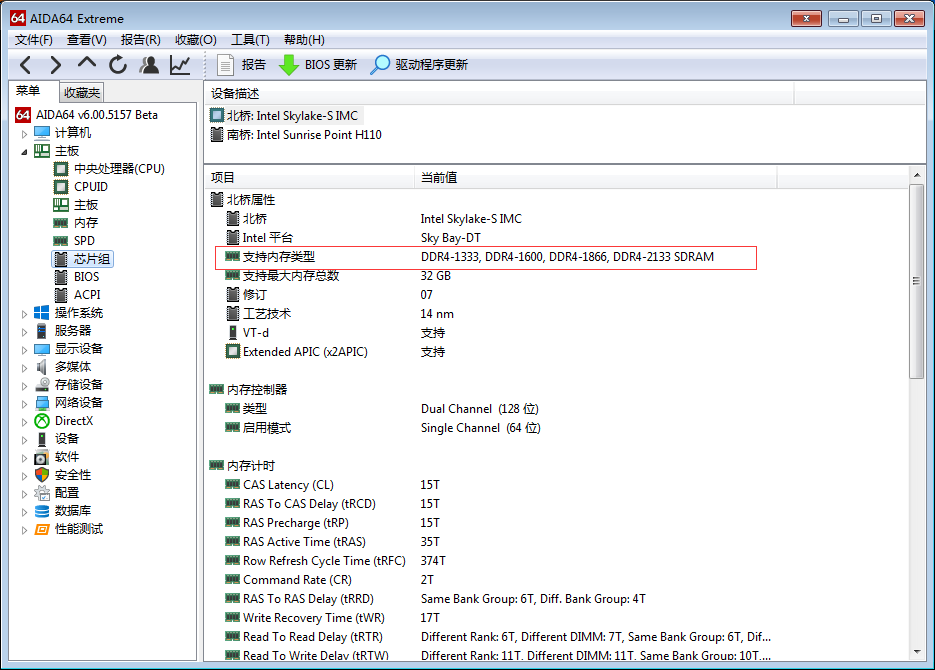
Task: Select the CPUID tree icon
Action: 61,187
